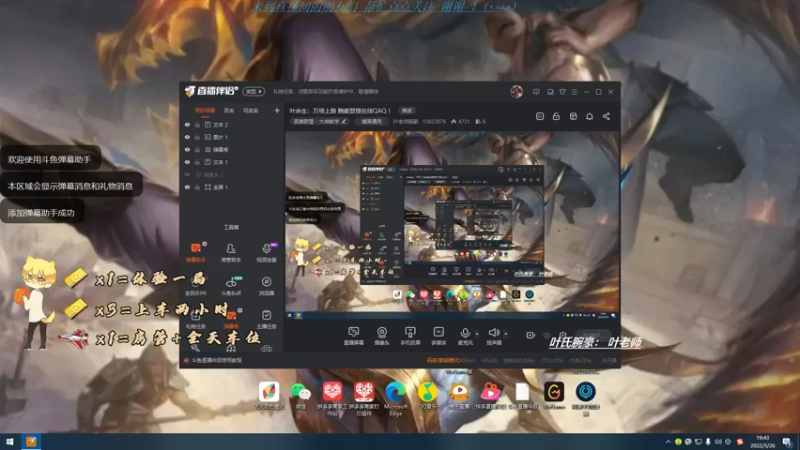The width and height of the screenshot is (800, 450).
Task: Open 微信 WeChat desktop shortcut
Action: 301,395
